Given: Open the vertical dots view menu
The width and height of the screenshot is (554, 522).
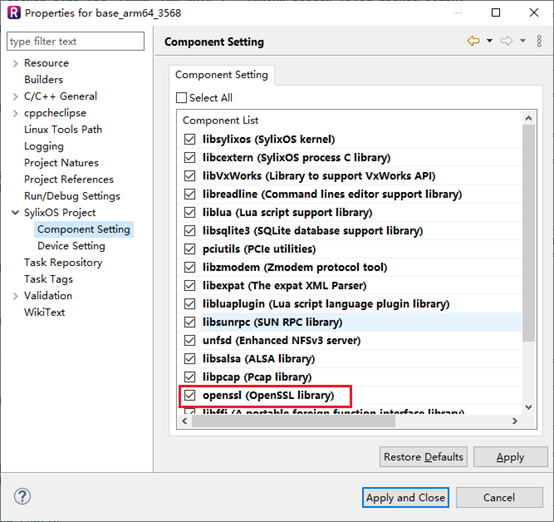Looking at the screenshot, I should pos(539,41).
